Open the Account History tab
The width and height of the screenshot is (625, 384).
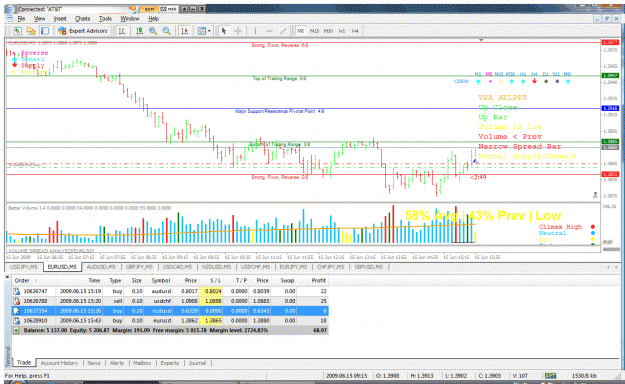point(59,363)
